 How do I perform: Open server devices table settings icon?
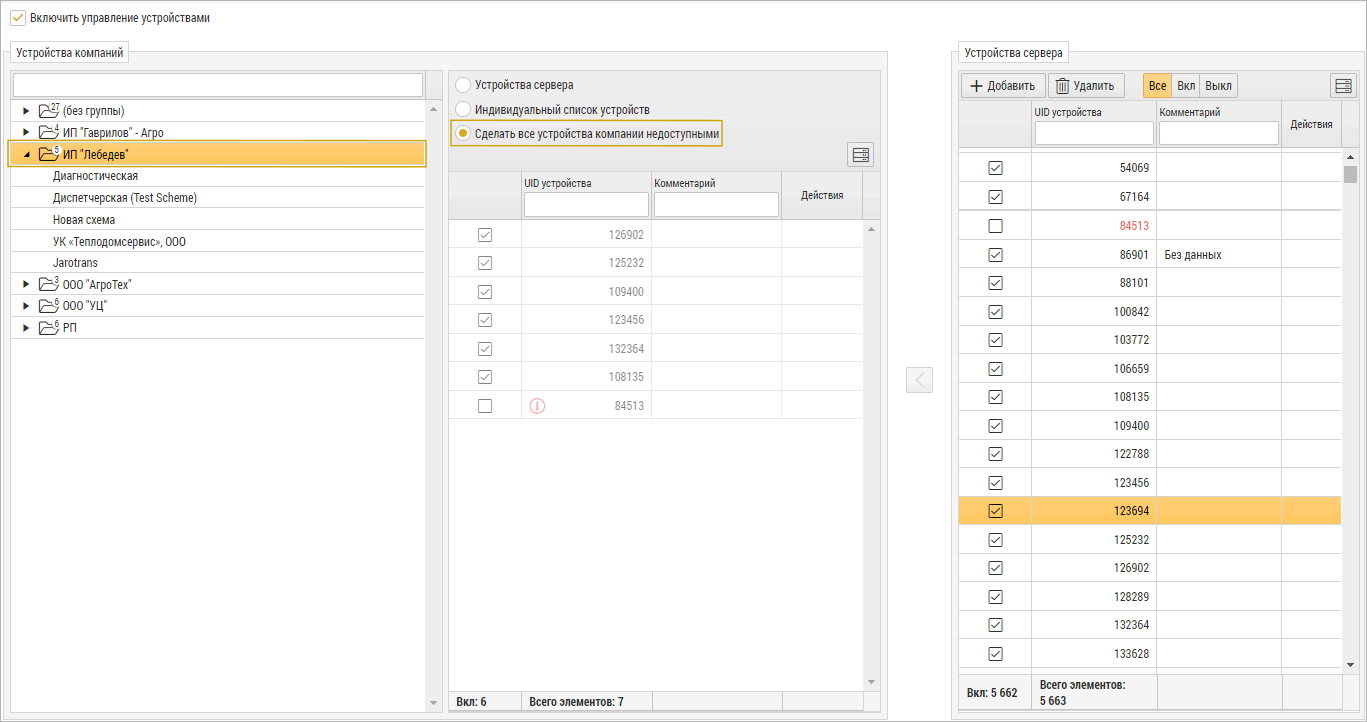[x=1343, y=86]
